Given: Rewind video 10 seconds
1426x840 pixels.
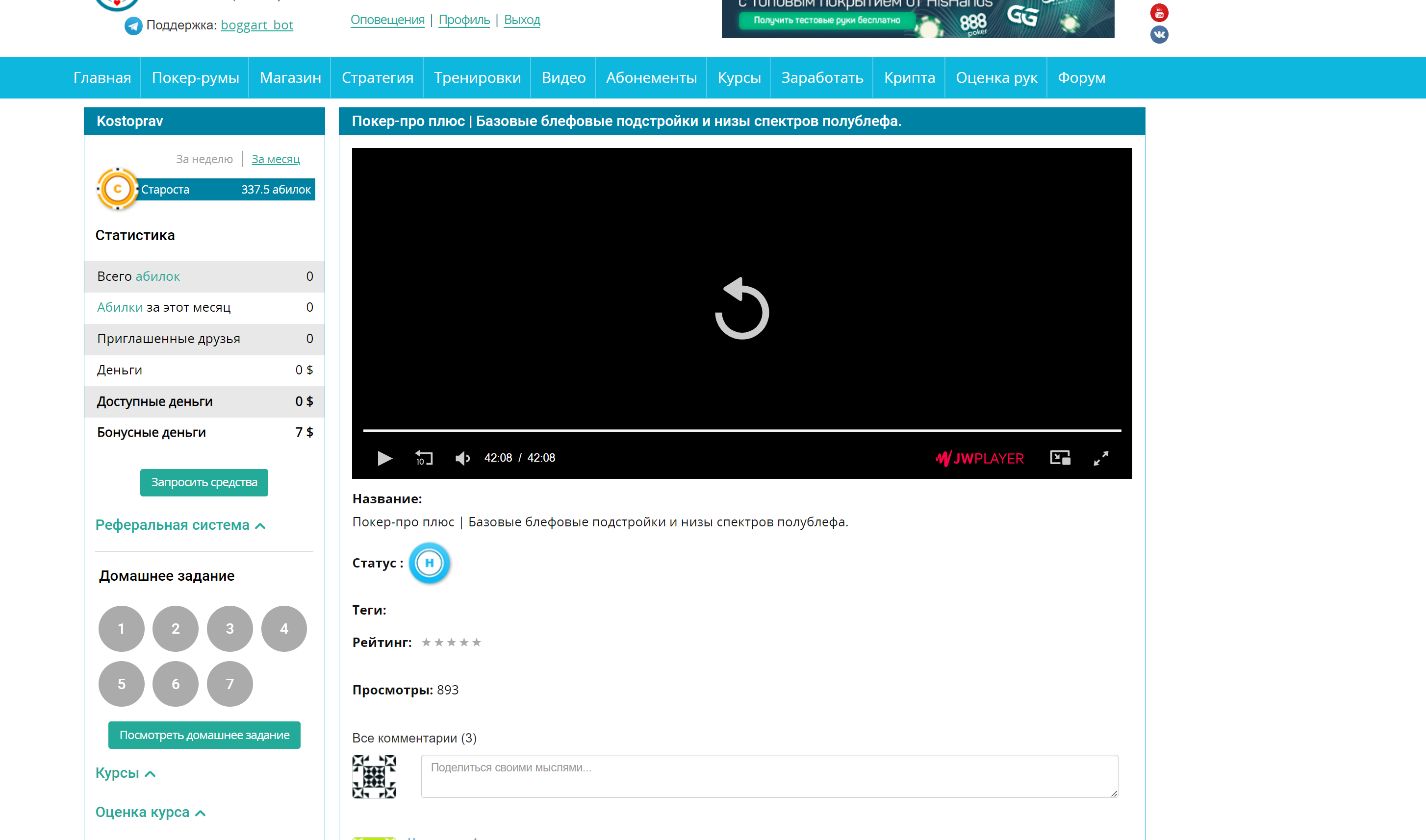Looking at the screenshot, I should pos(424,458).
